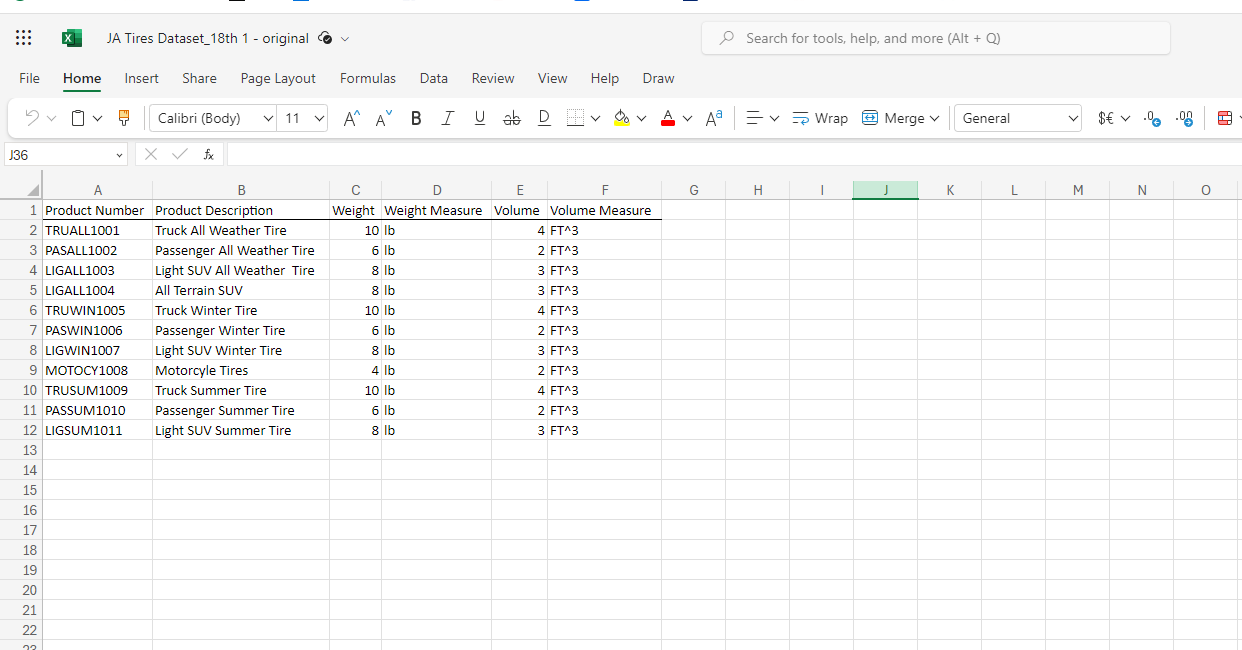Expand the undo history dropdown arrow
Viewport: 1242px width, 650px height.
click(51, 118)
